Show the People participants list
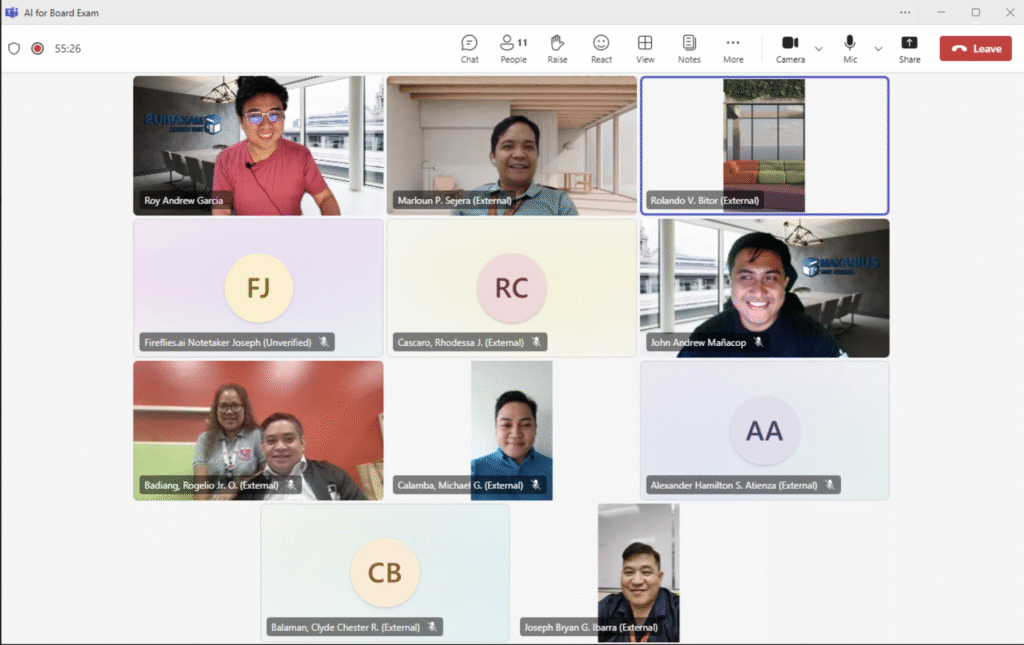Image resolution: width=1024 pixels, height=645 pixels. [513, 47]
